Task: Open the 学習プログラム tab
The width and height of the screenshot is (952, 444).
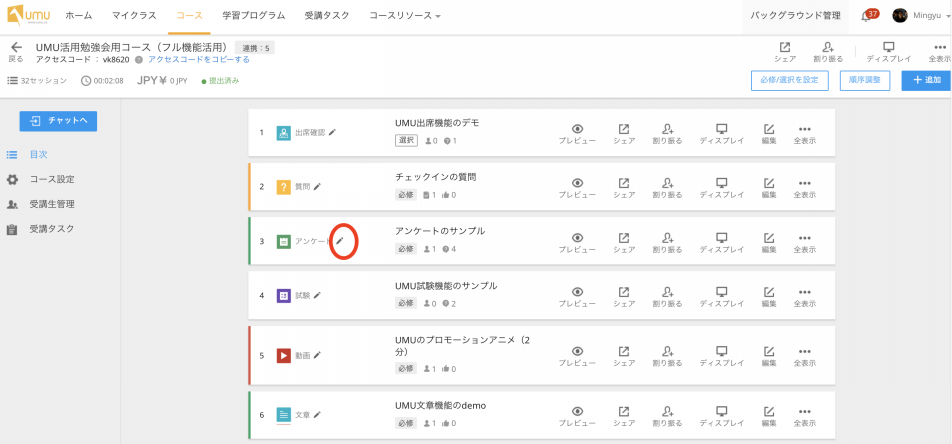Action: [x=254, y=16]
